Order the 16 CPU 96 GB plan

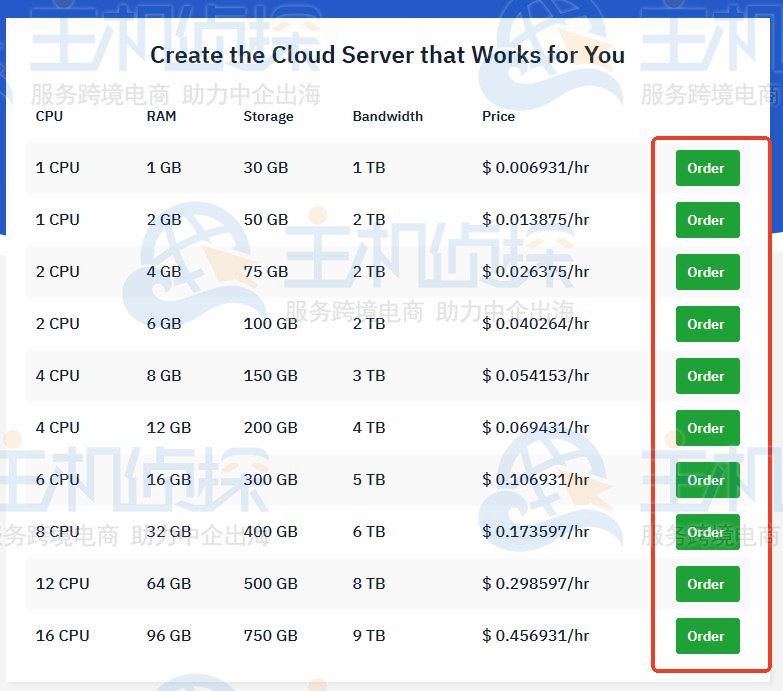click(x=707, y=636)
